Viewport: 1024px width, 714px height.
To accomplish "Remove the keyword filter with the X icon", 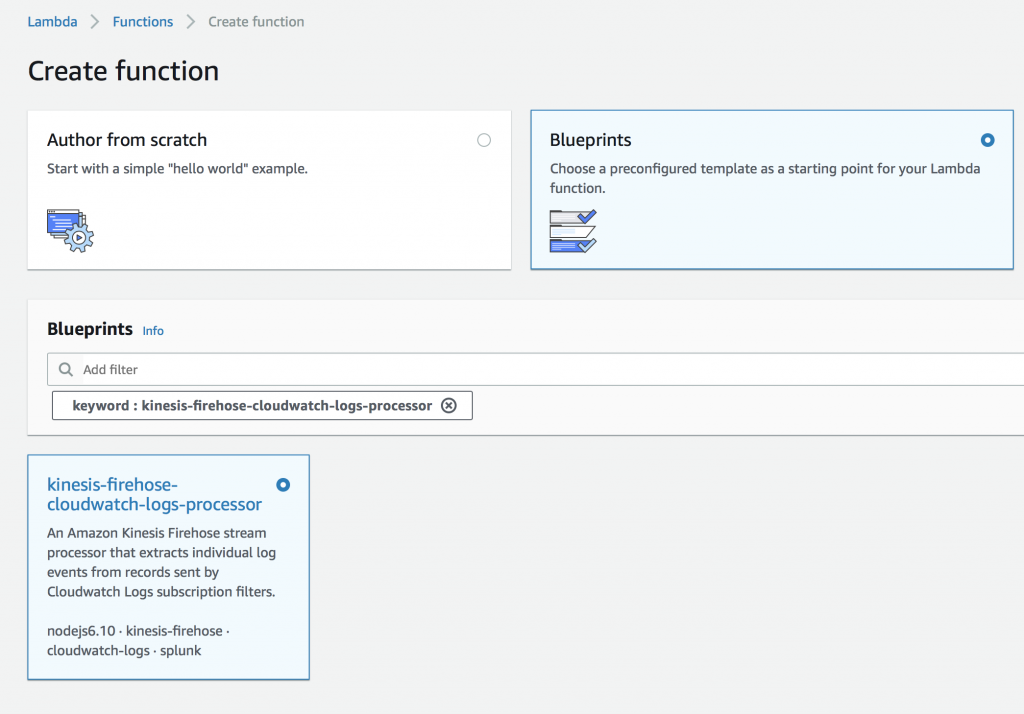I will tap(449, 405).
